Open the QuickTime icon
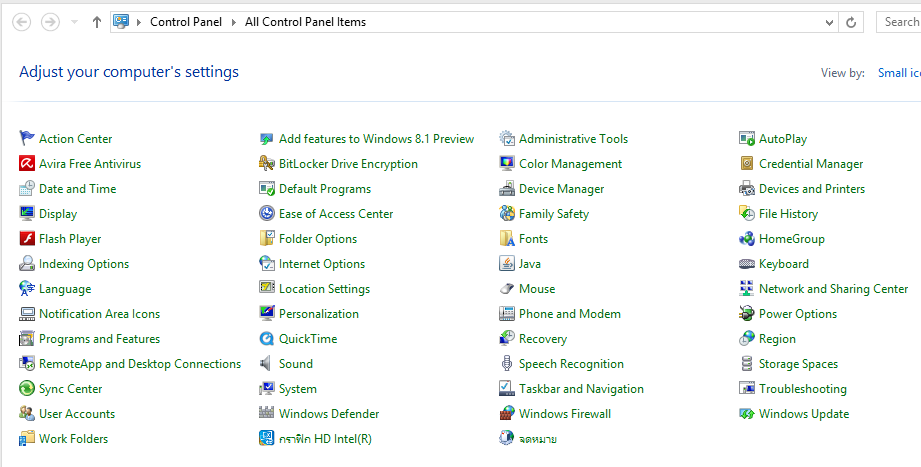Screen dimensions: 921x467 (x=267, y=339)
